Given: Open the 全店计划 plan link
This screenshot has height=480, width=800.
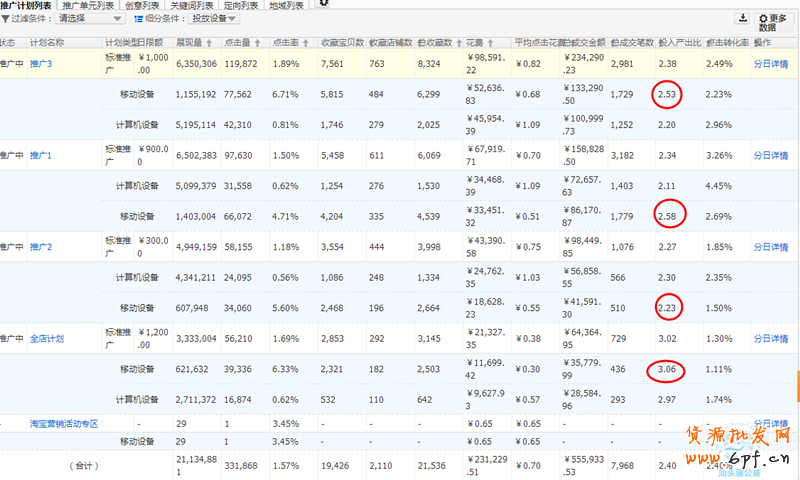Looking at the screenshot, I should 49,339.
